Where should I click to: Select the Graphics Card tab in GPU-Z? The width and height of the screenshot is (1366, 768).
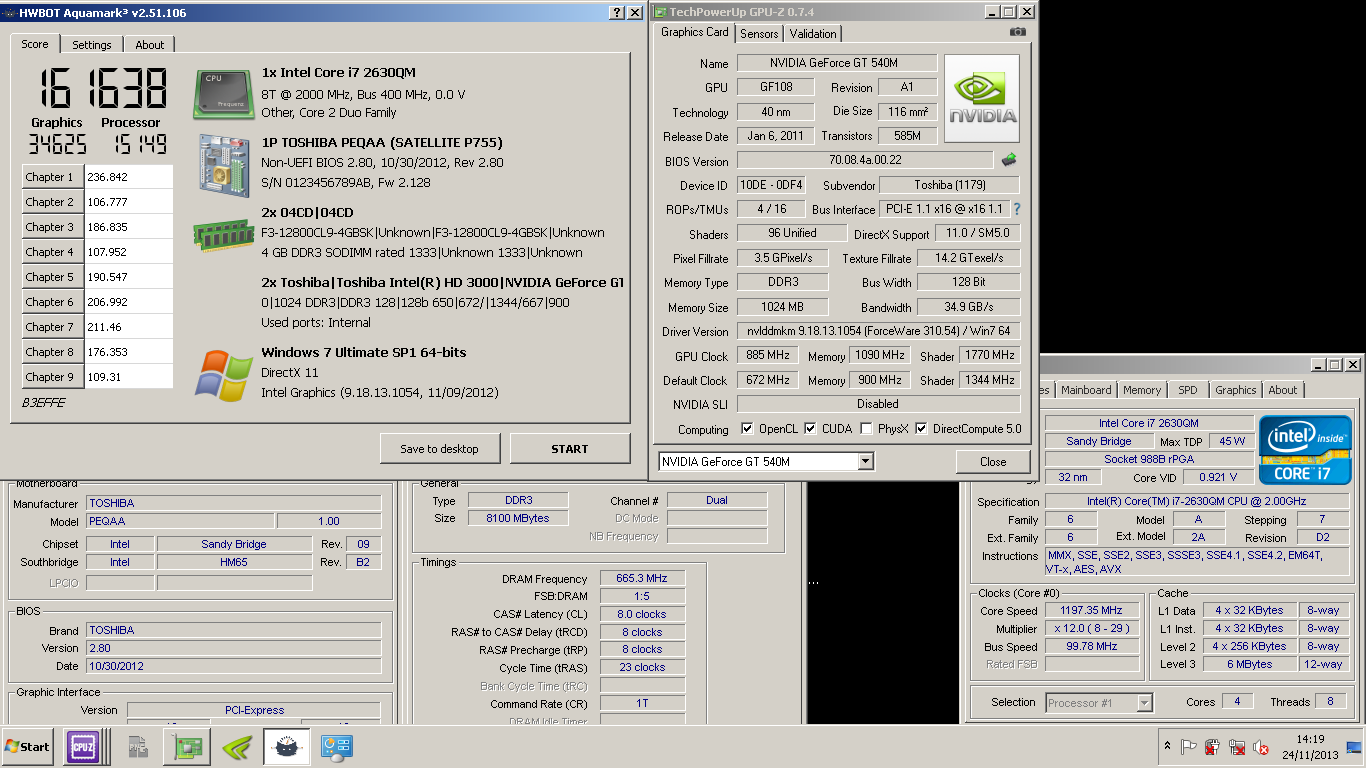[x=695, y=32]
